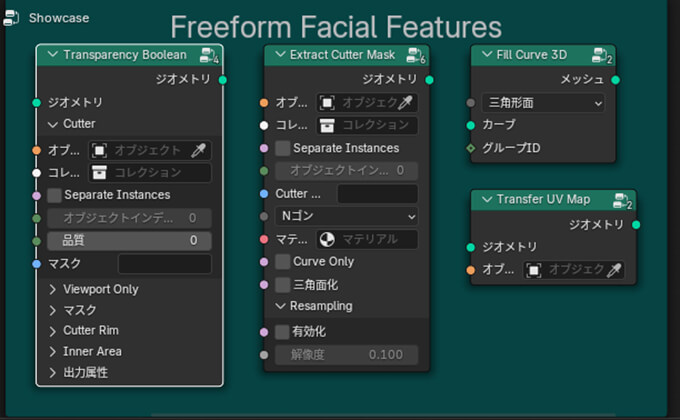This screenshot has width=680, height=420.
Task: Click material sphere icon in Extract Cutter Mask
Action: (x=327, y=239)
